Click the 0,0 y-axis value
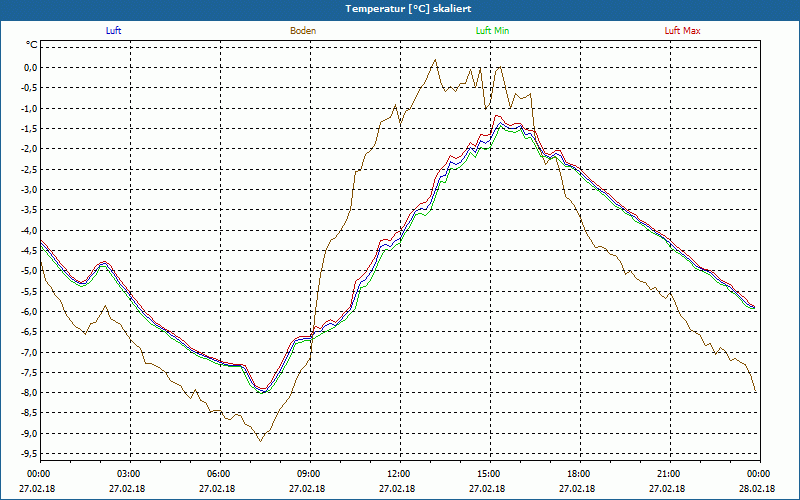 point(31,67)
